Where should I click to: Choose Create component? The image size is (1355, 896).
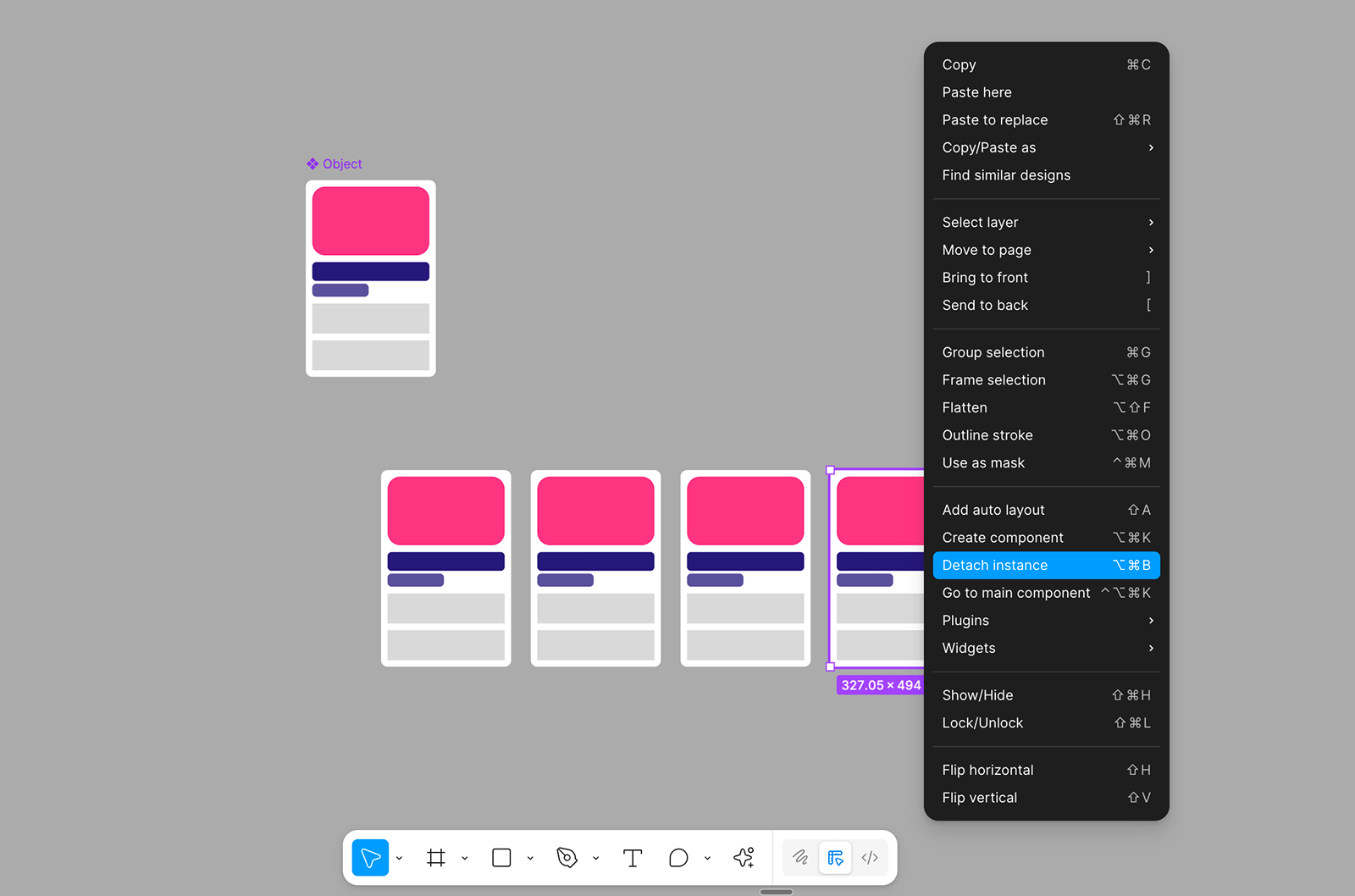click(1046, 538)
